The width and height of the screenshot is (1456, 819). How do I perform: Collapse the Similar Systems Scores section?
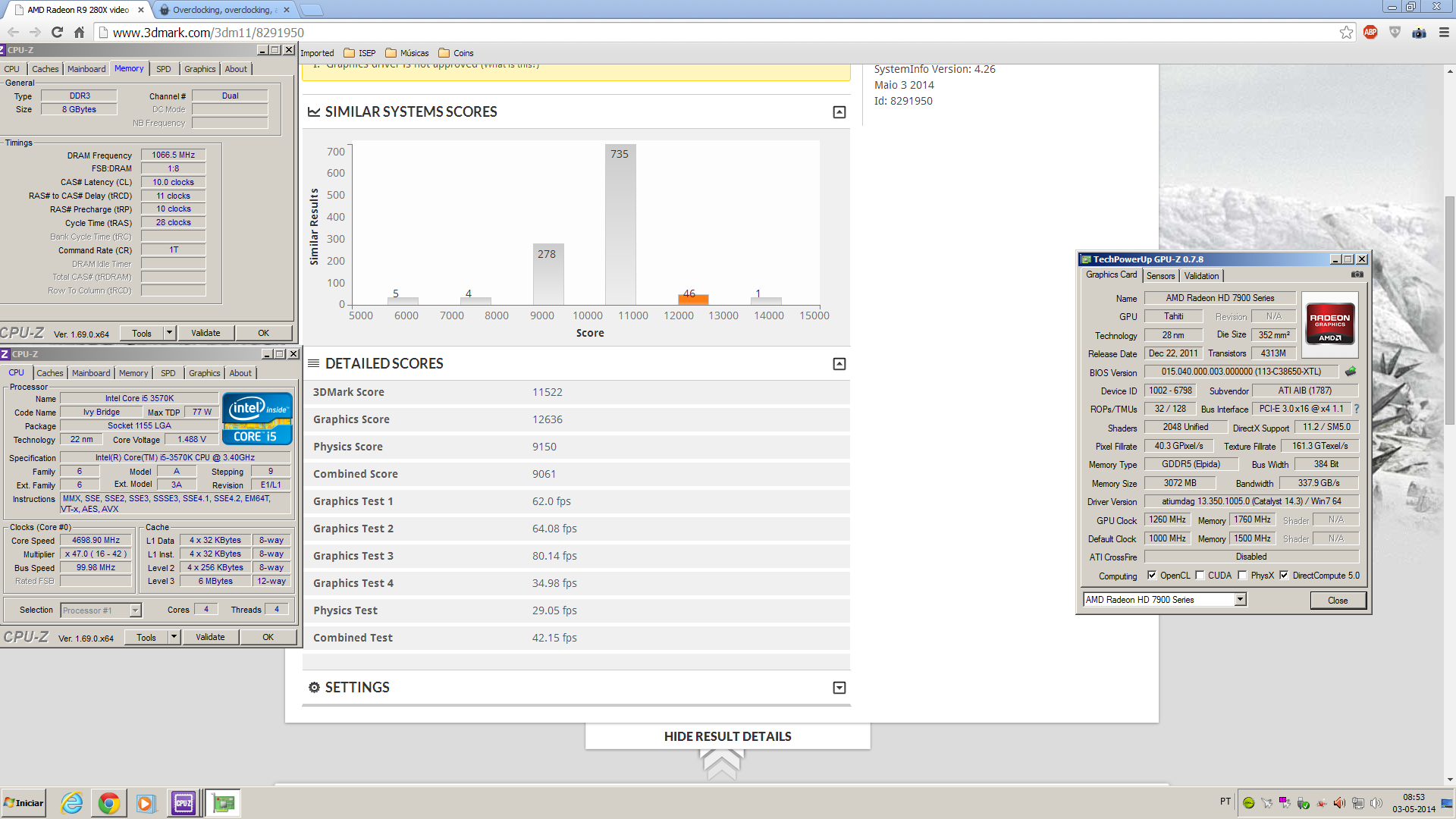[839, 112]
